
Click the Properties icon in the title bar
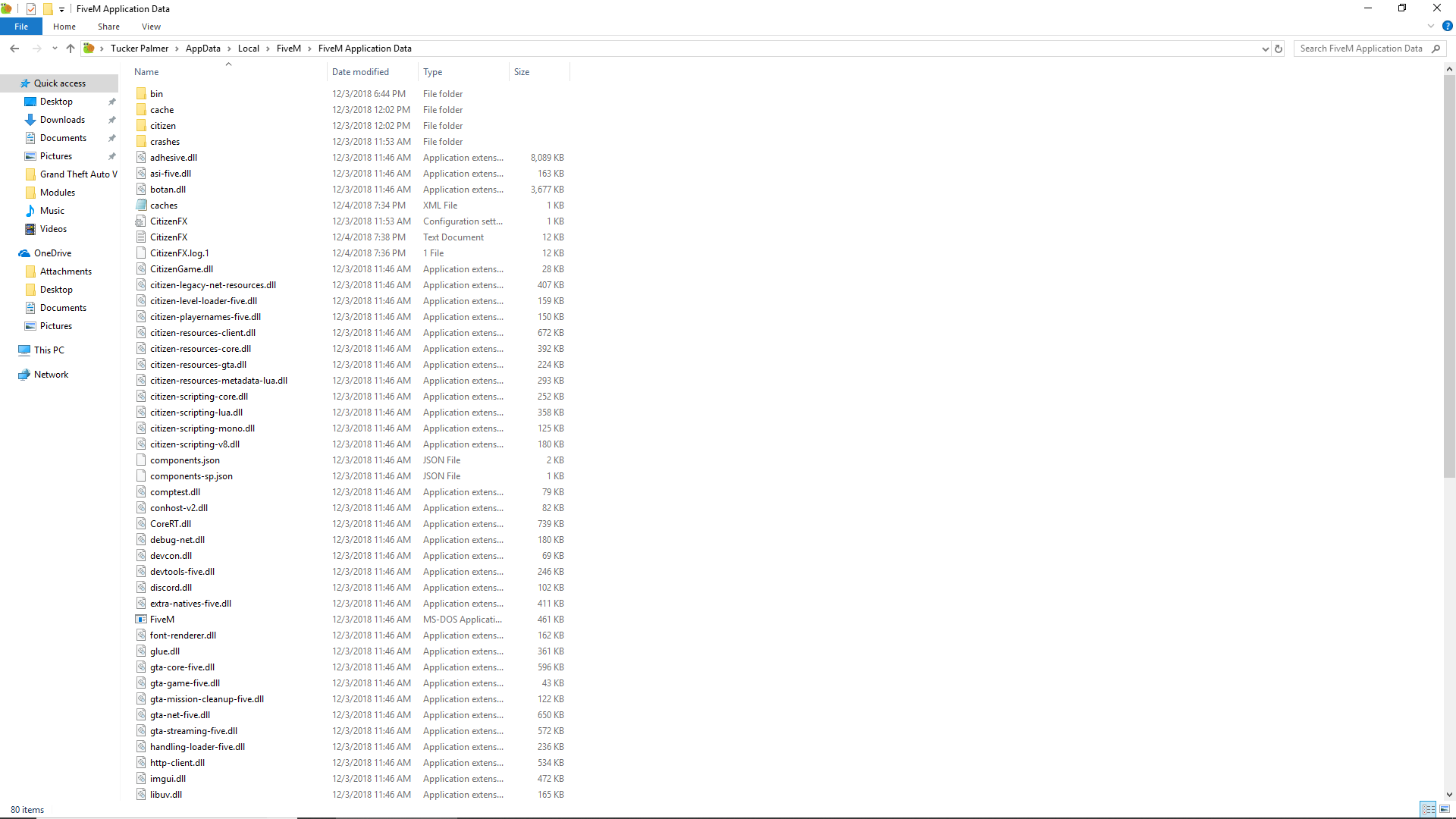[30, 8]
